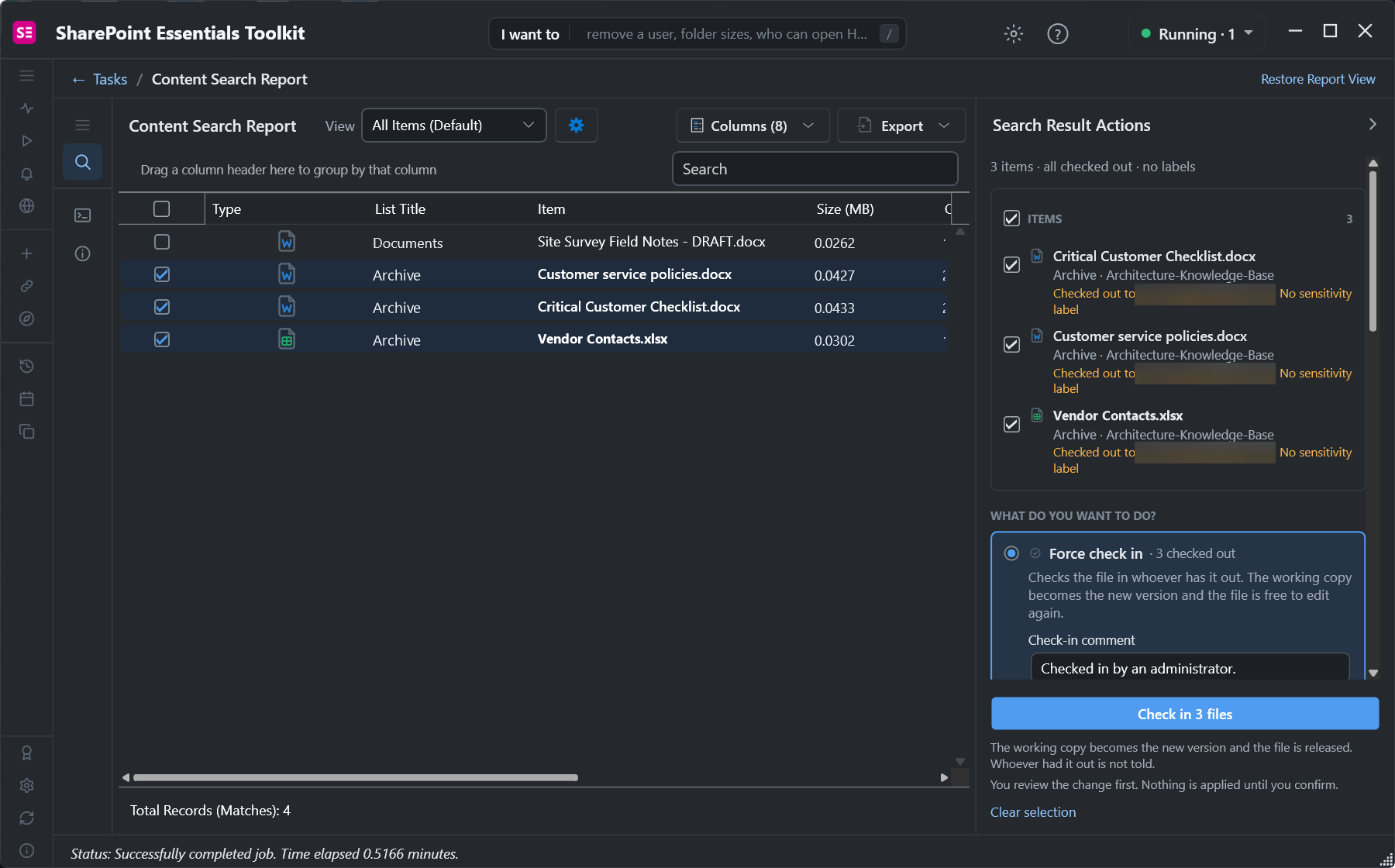
Task: Toggle the select-all checkbox in grid header
Action: pos(162,209)
